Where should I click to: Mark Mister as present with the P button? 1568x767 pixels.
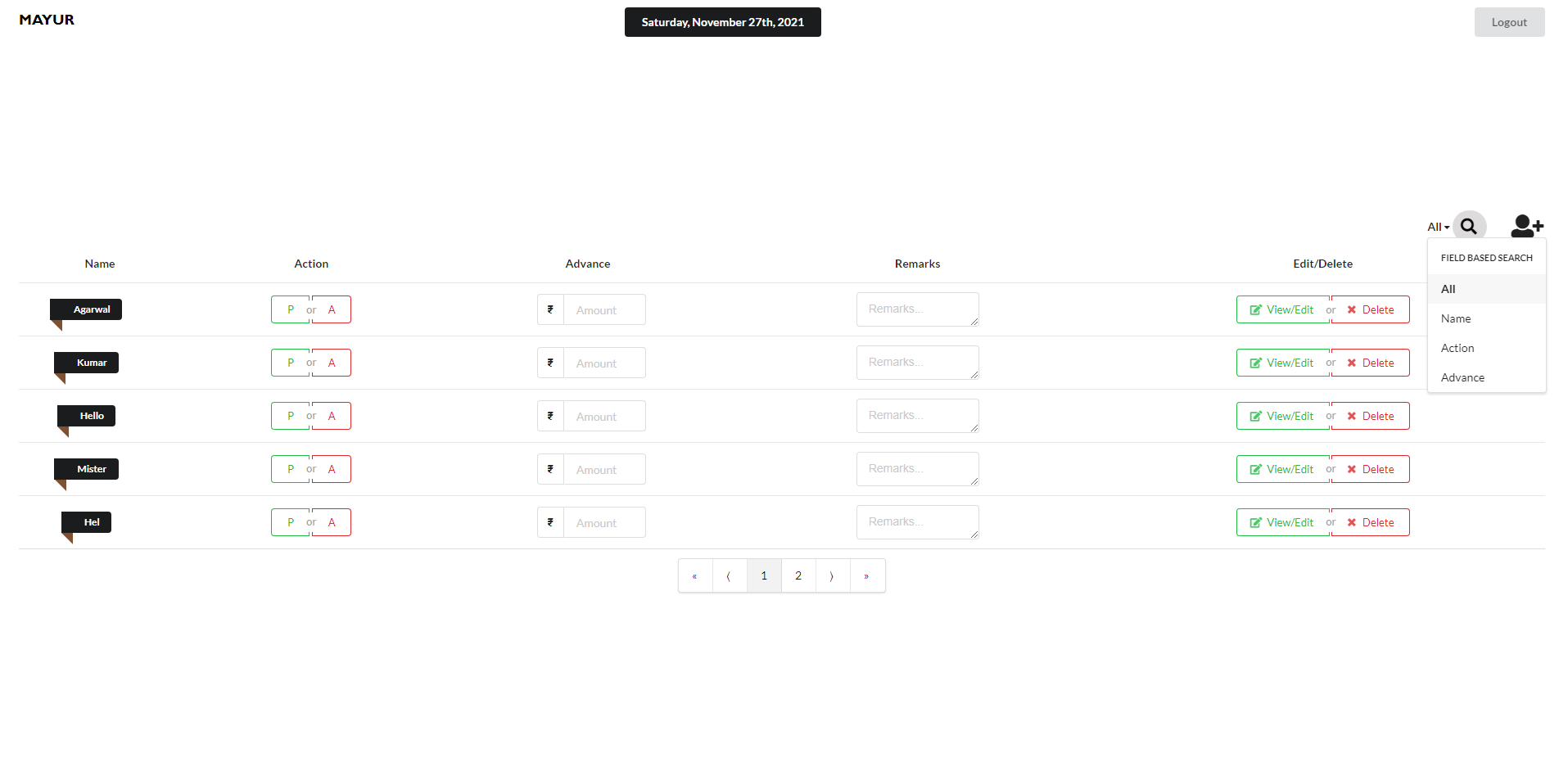coord(290,468)
